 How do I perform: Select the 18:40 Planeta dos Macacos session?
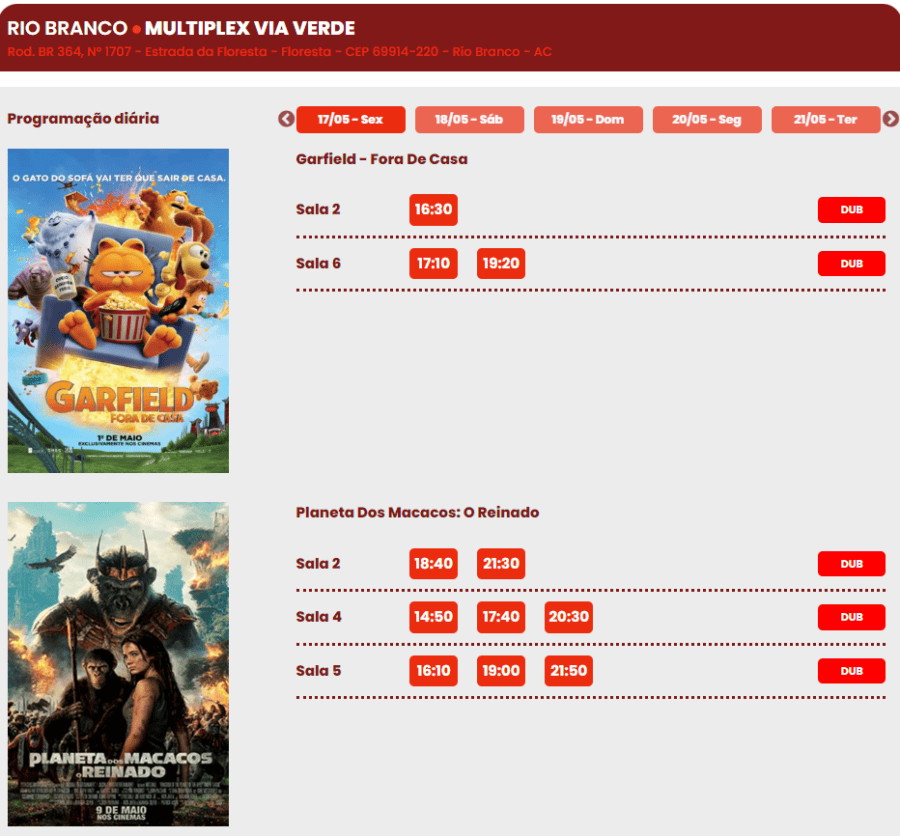[x=433, y=564]
